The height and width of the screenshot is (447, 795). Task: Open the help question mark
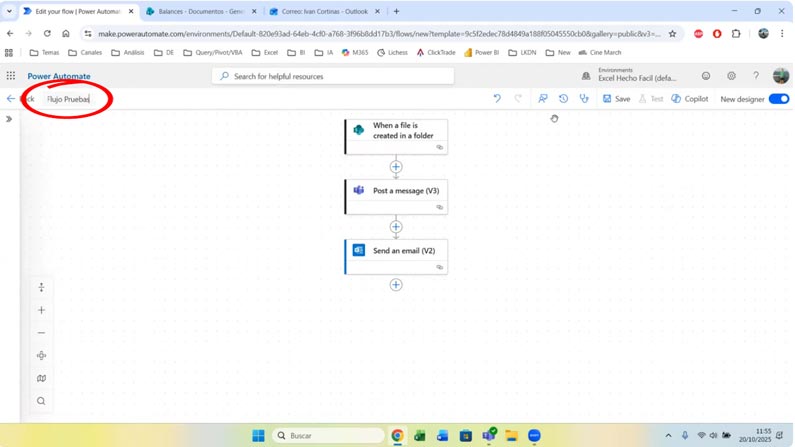[x=756, y=76]
